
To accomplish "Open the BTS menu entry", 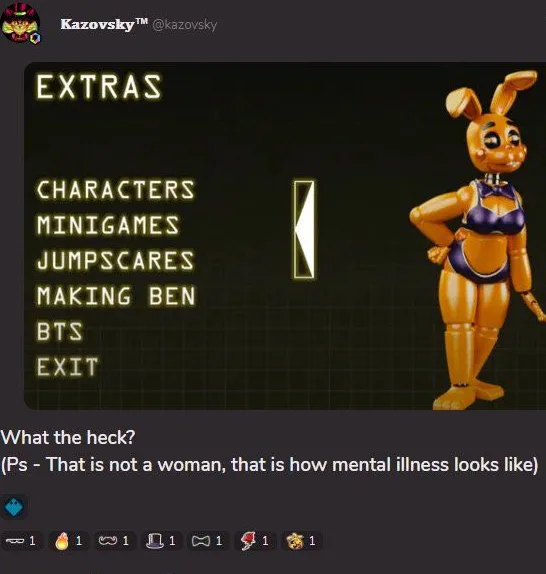I will [x=60, y=331].
